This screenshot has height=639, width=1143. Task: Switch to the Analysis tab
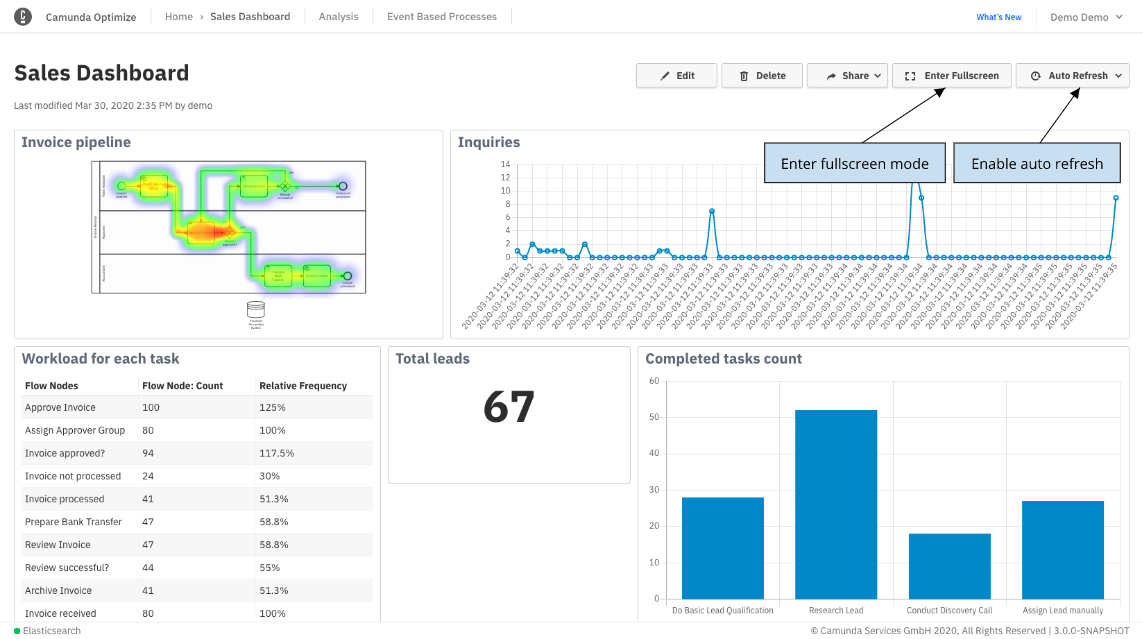pyautogui.click(x=338, y=16)
